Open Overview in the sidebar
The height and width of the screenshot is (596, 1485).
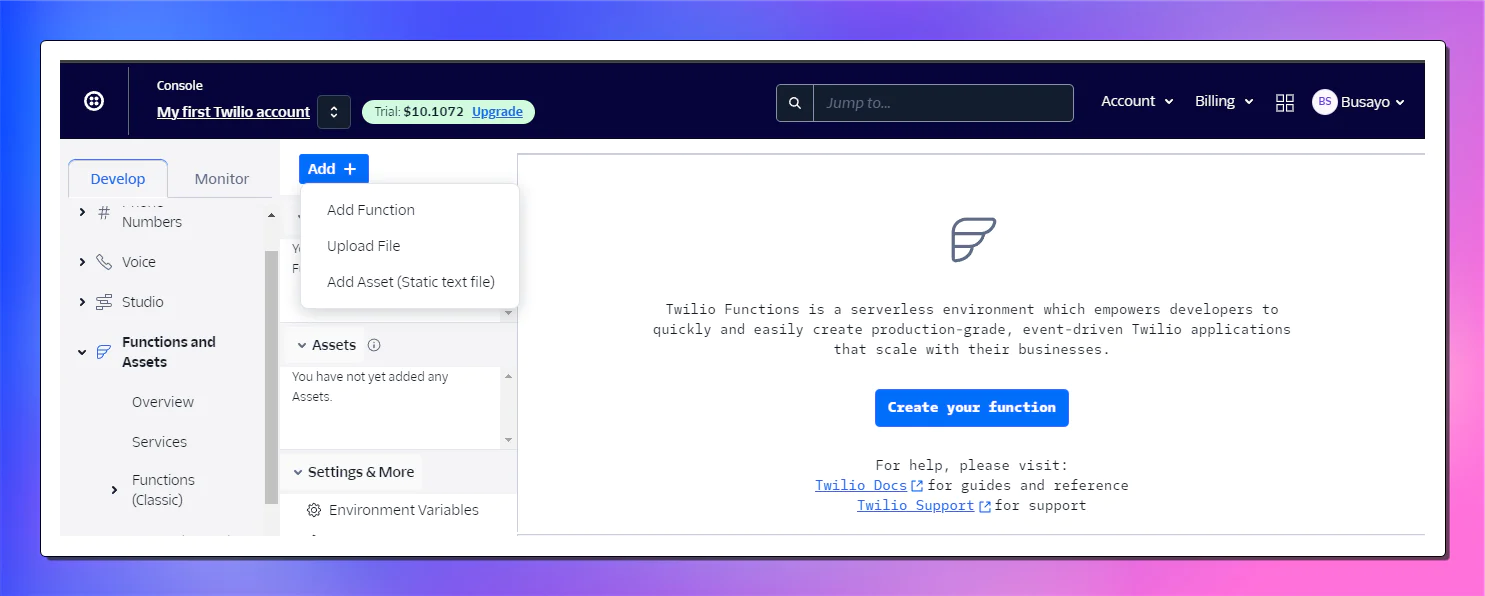tap(163, 402)
